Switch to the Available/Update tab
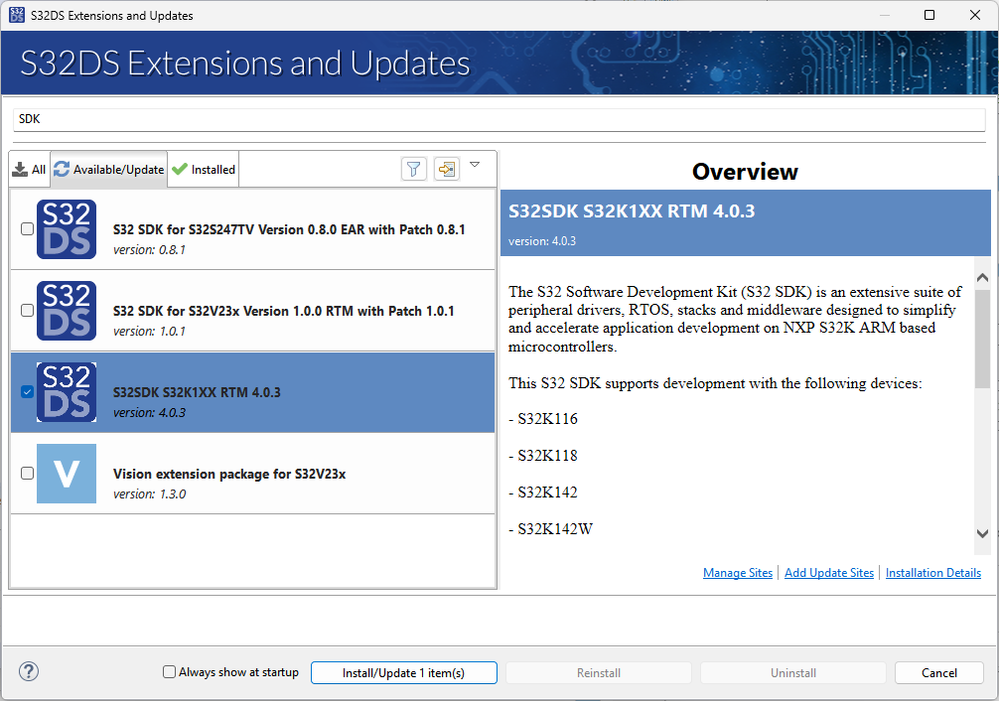The width and height of the screenshot is (999, 701). 109,170
